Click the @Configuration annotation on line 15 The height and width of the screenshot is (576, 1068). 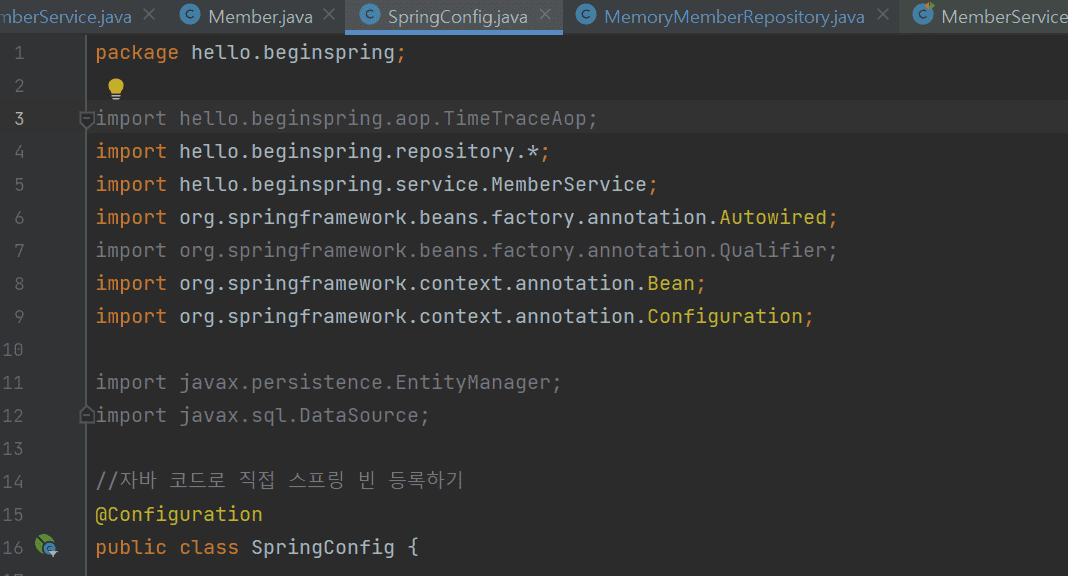178,514
